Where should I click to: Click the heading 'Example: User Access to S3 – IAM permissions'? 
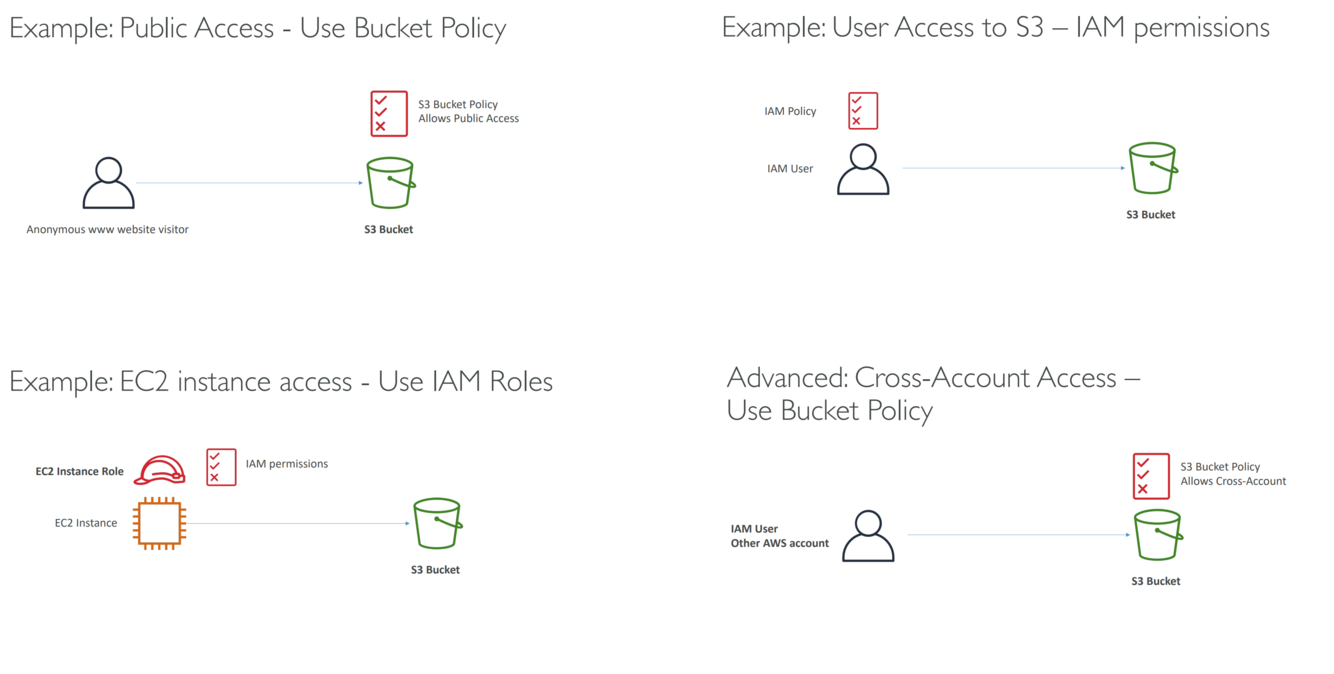tap(995, 27)
